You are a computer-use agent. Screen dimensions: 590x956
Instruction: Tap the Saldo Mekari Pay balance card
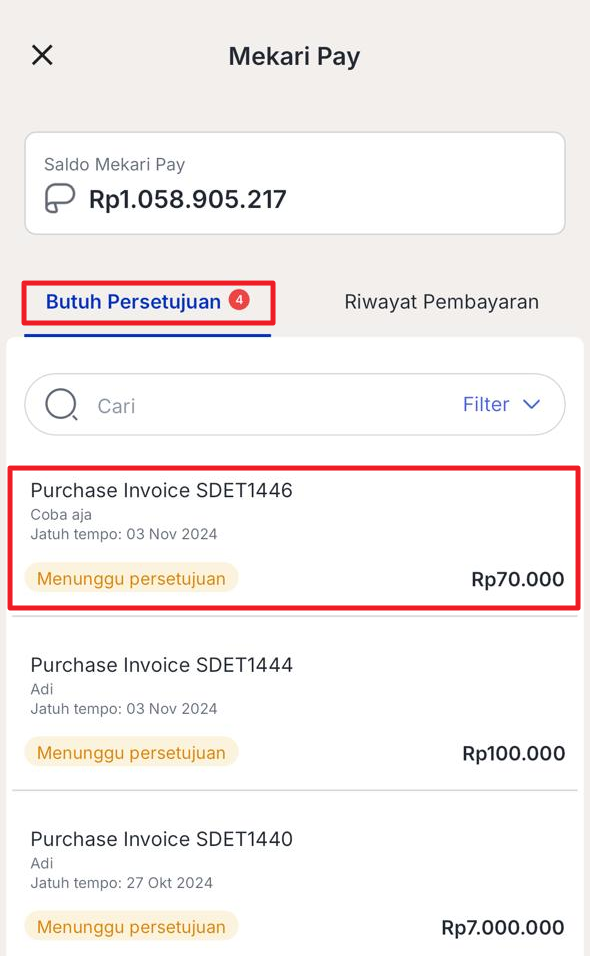point(295,183)
